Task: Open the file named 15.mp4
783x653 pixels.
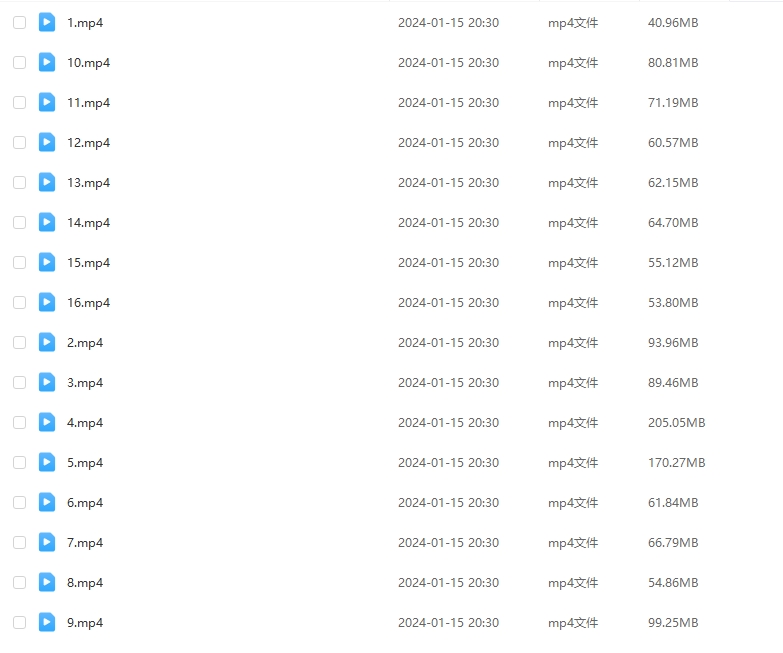Action: tap(88, 263)
